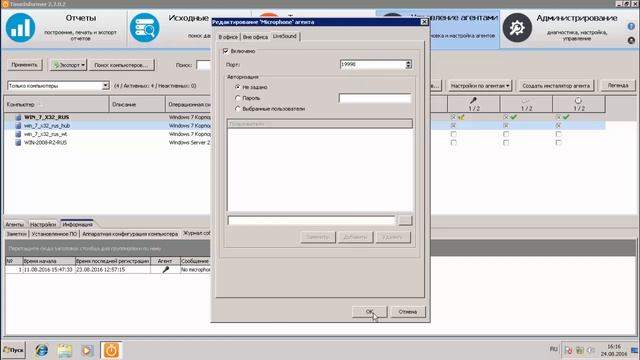Click the Применить button
Screen dimensions: 640x360
coord(24,65)
